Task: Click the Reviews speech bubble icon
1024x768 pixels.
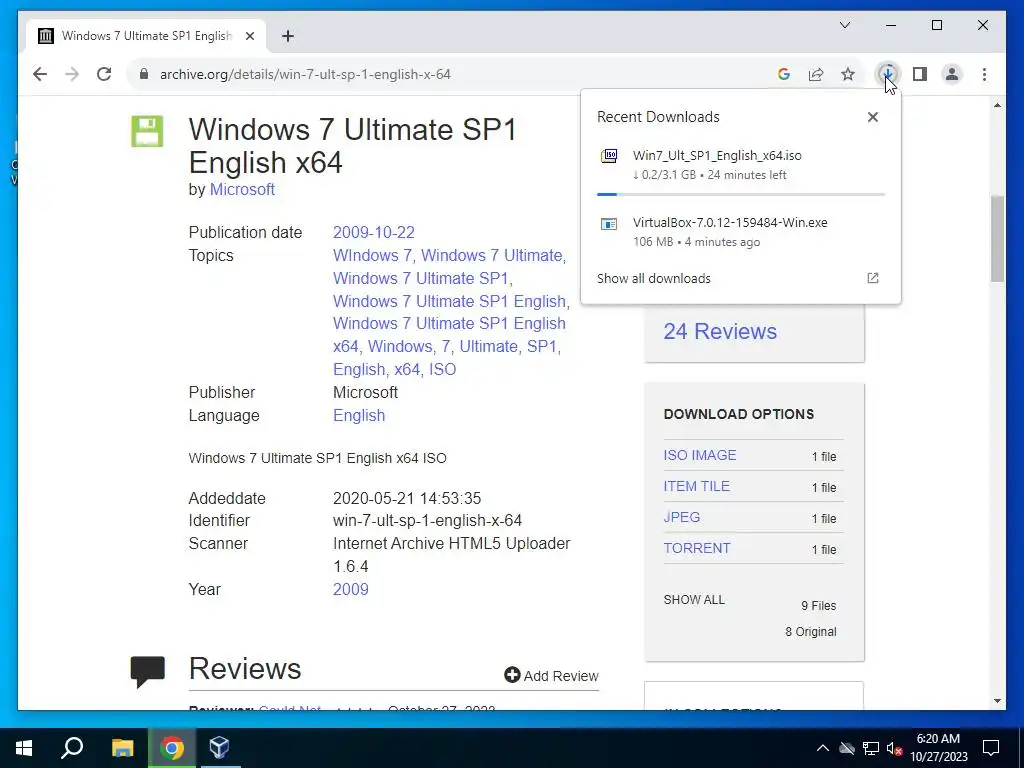Action: [x=147, y=671]
